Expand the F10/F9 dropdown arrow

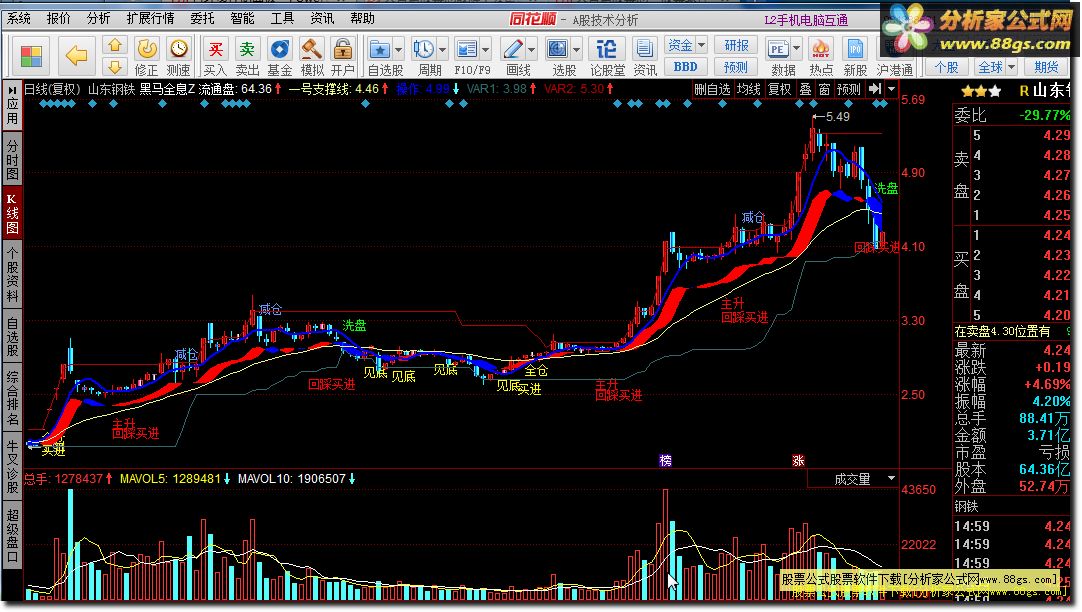pyautogui.click(x=486, y=50)
